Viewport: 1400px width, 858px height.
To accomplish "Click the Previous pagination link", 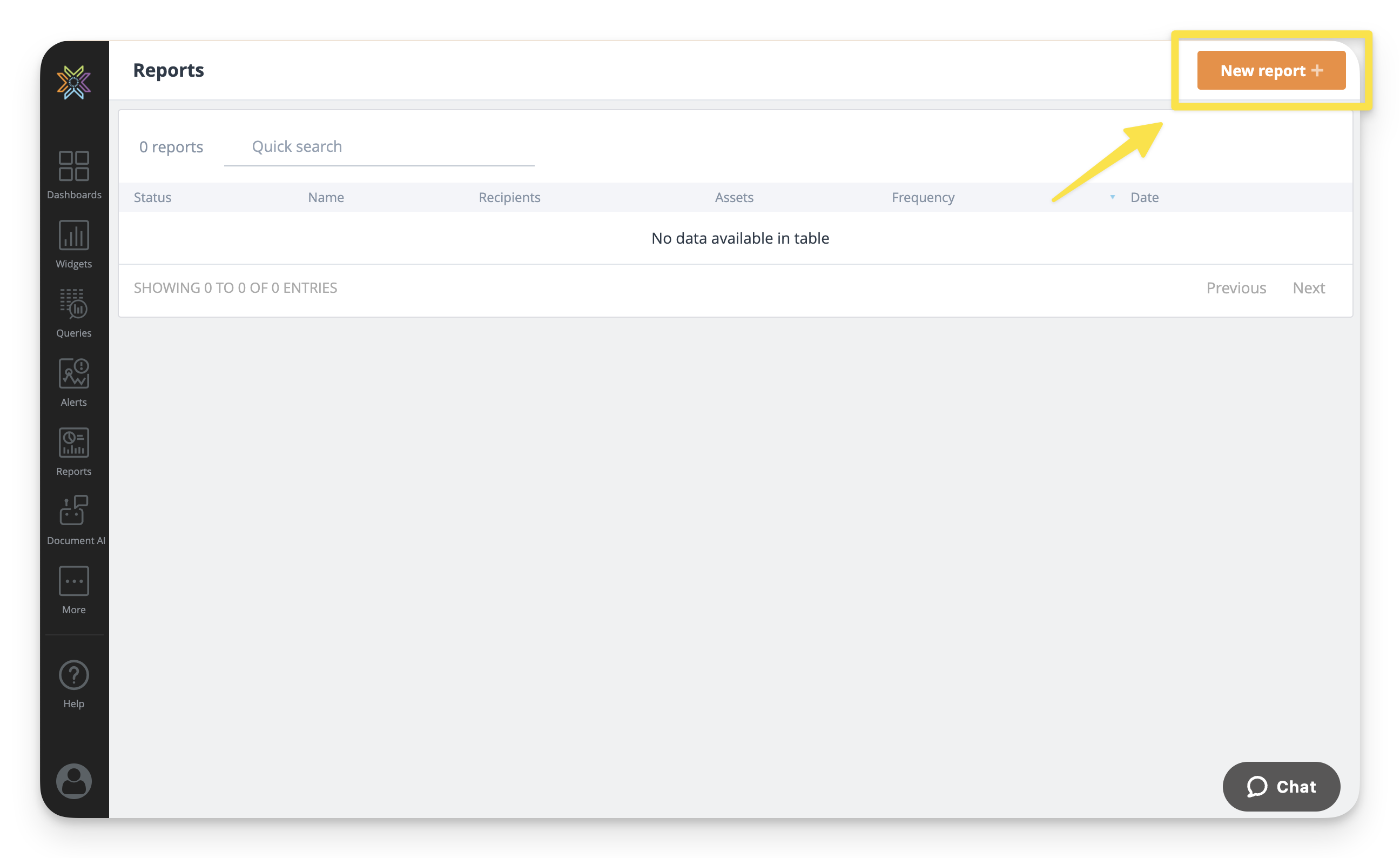I will click(x=1236, y=287).
